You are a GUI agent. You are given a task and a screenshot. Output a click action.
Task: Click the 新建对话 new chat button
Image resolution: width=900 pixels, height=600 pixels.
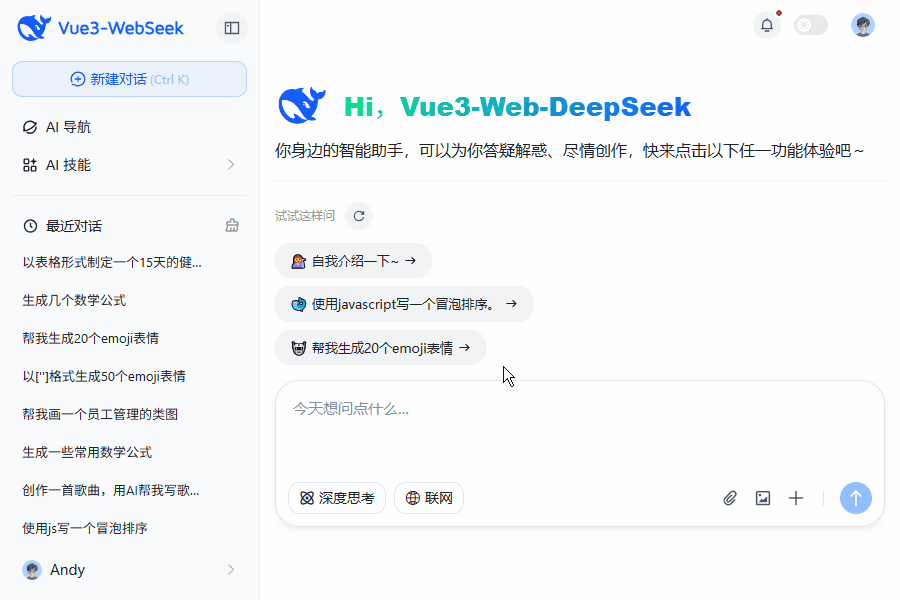tap(128, 78)
